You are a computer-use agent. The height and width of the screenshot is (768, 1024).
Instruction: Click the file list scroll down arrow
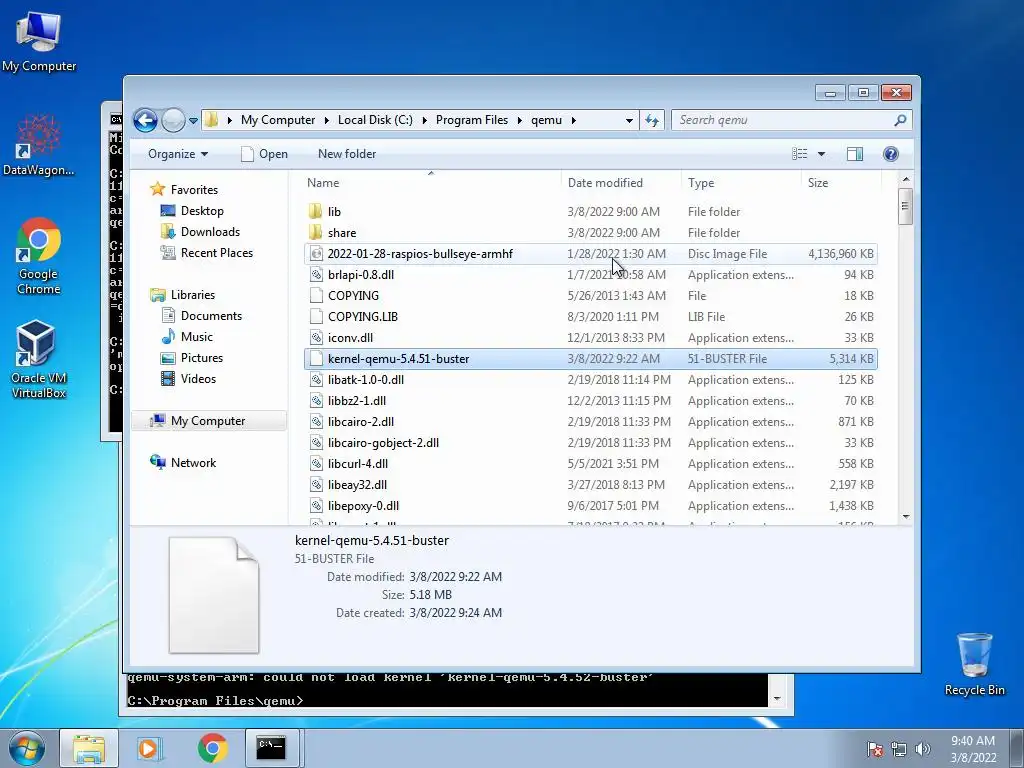906,517
